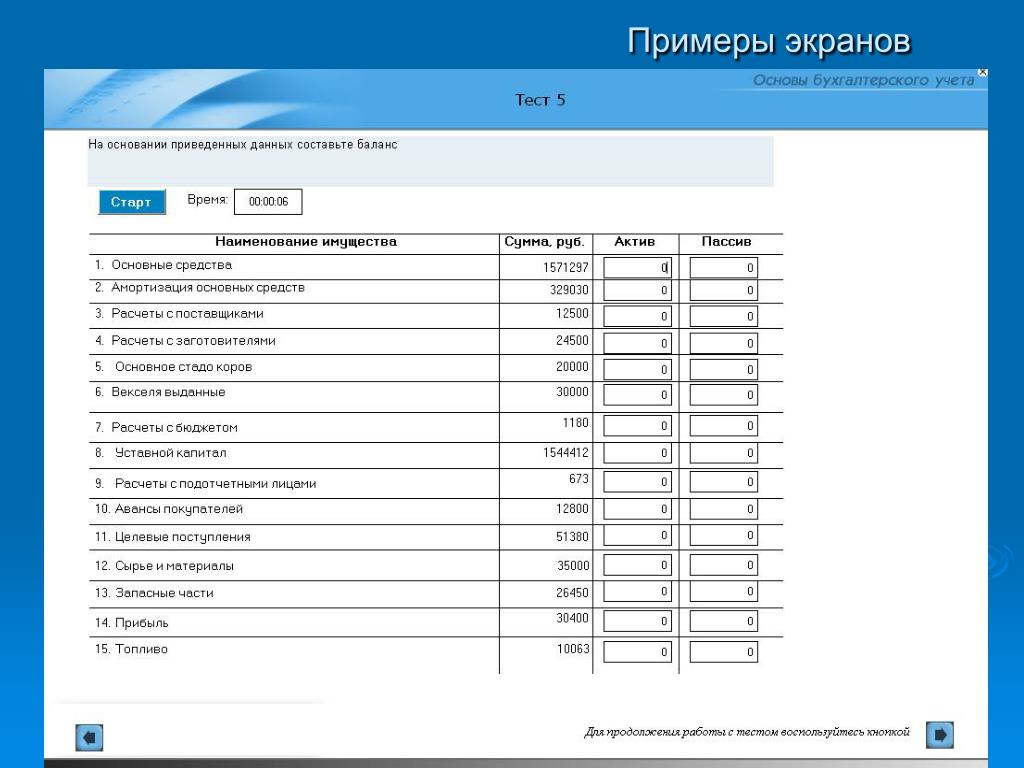Click the Старт button
The height and width of the screenshot is (768, 1024).
pos(131,202)
